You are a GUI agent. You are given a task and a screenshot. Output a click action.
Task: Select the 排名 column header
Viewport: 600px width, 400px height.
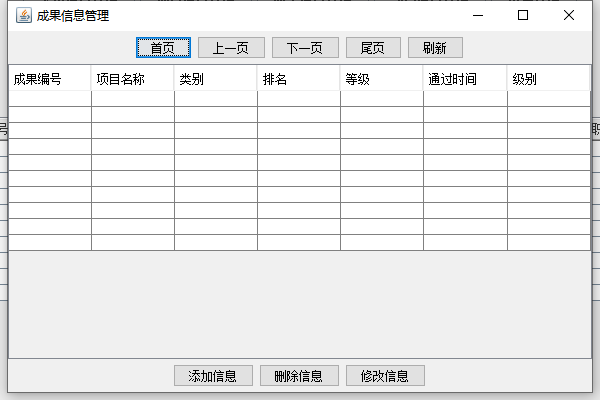[298, 79]
